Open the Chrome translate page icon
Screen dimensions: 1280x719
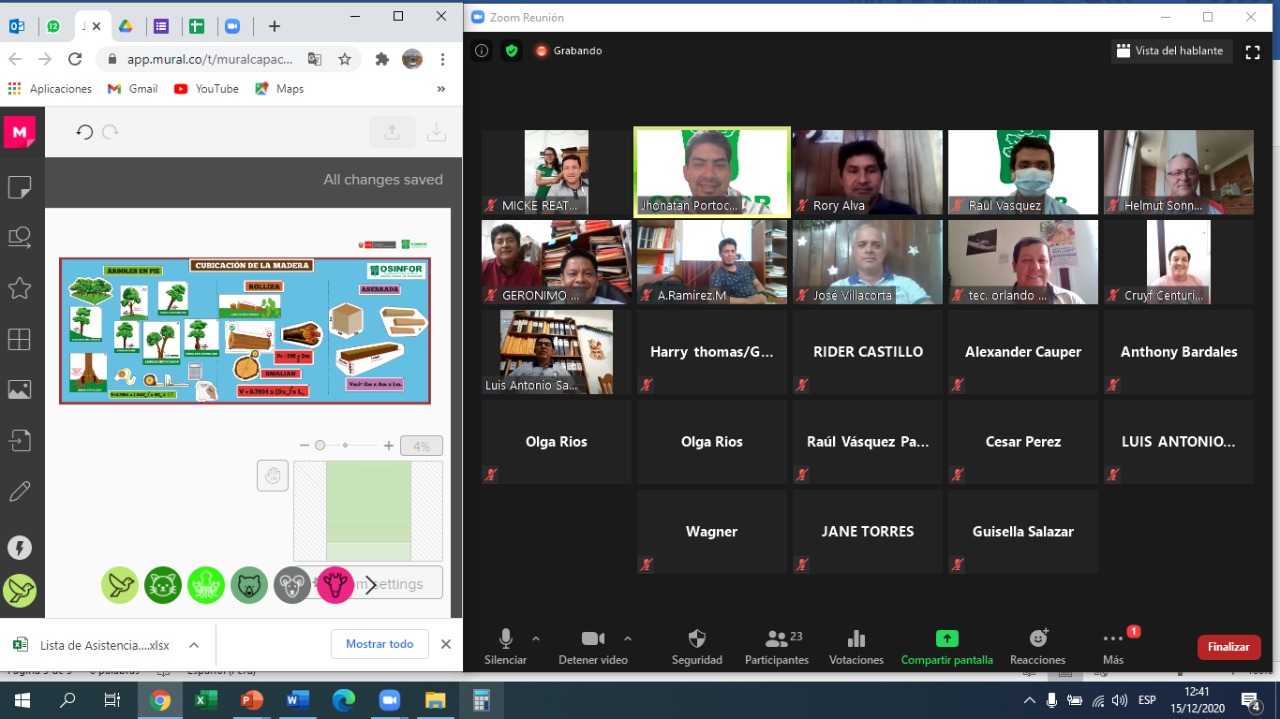(315, 59)
